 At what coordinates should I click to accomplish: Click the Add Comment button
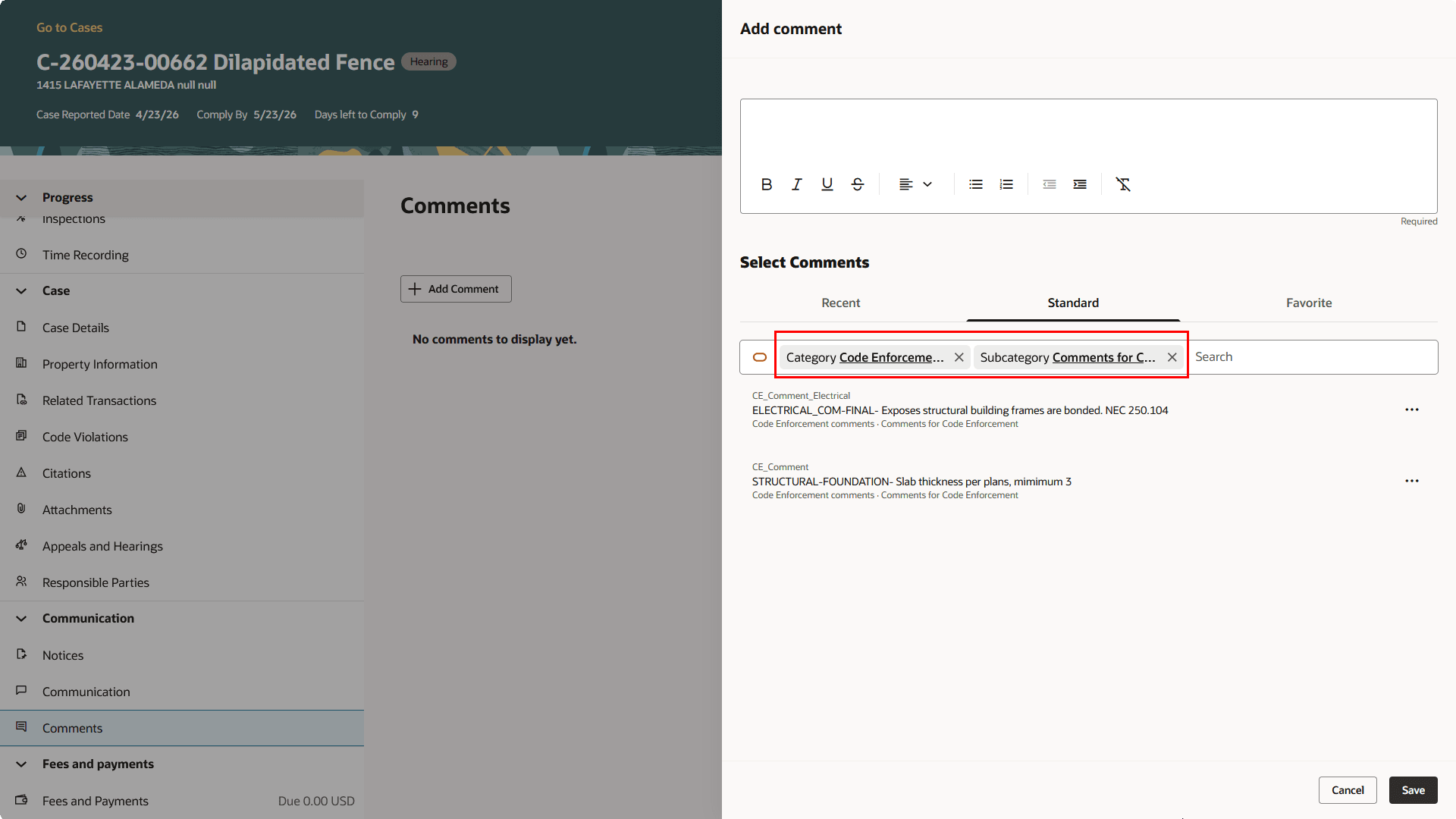[x=456, y=289]
